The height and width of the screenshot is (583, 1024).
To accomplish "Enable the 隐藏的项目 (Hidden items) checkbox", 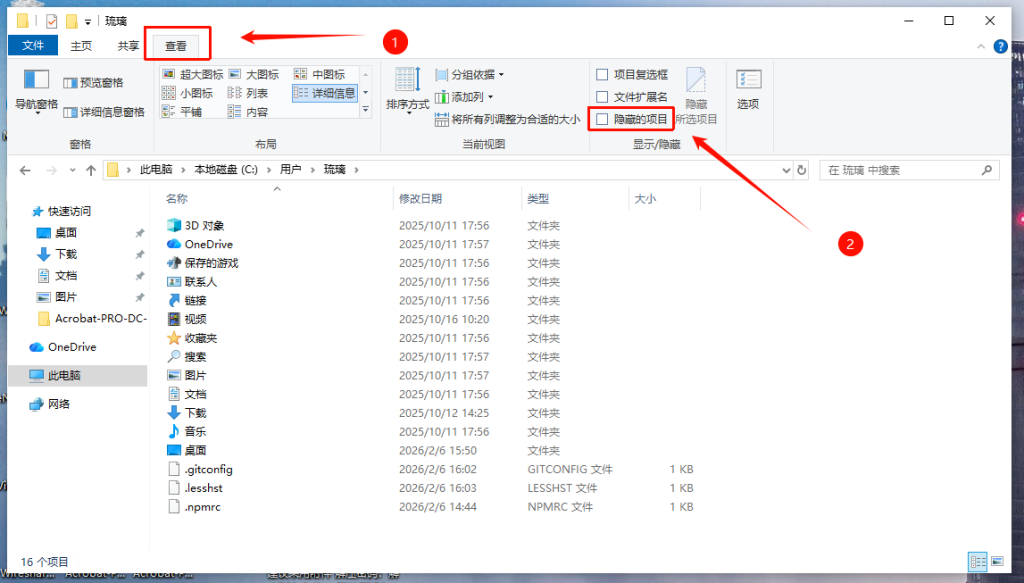I will (602, 117).
